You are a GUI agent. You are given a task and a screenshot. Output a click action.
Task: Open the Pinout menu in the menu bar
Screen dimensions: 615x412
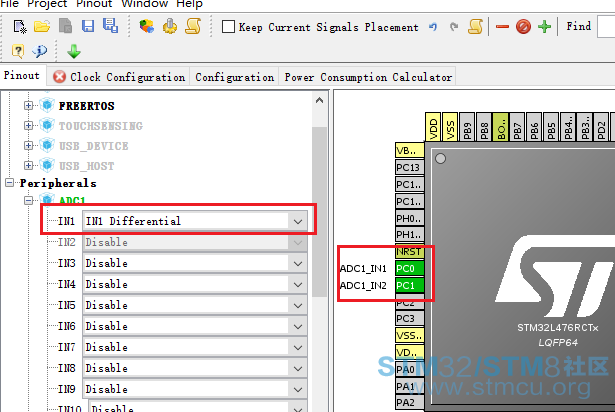pos(94,4)
